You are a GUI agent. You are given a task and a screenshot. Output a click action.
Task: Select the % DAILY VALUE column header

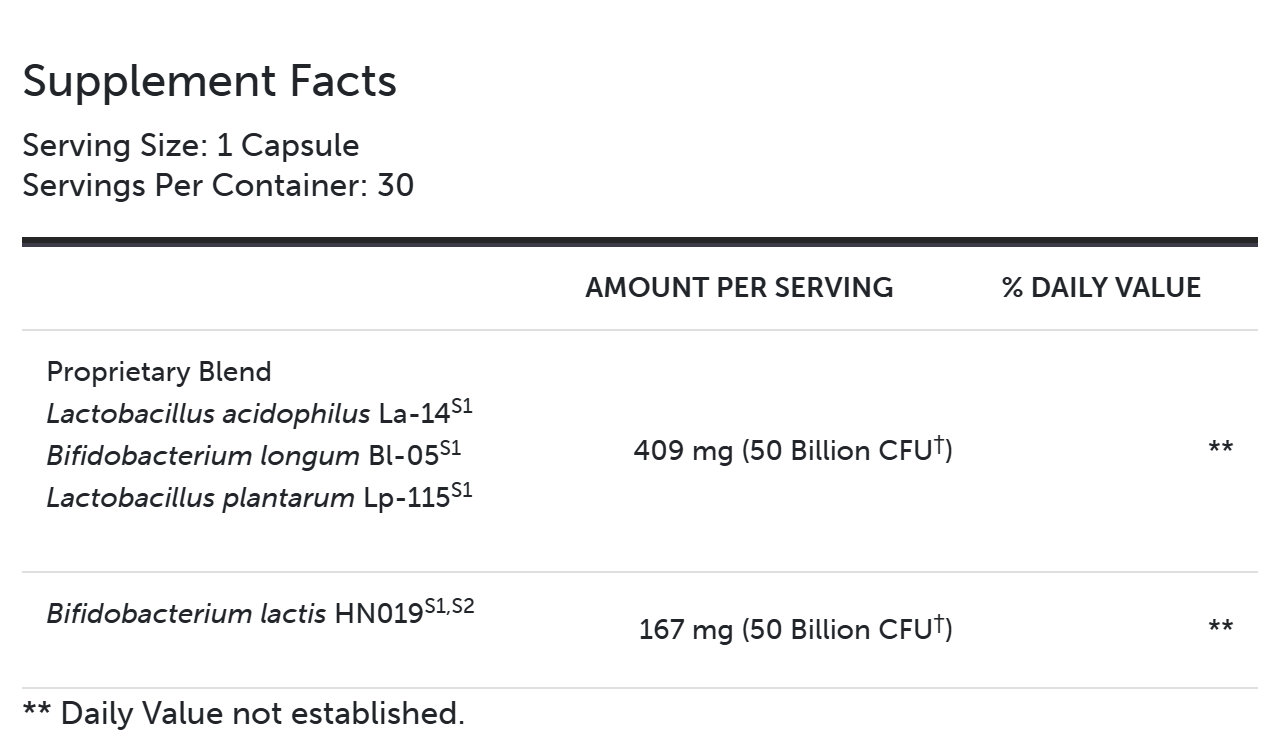(1100, 288)
